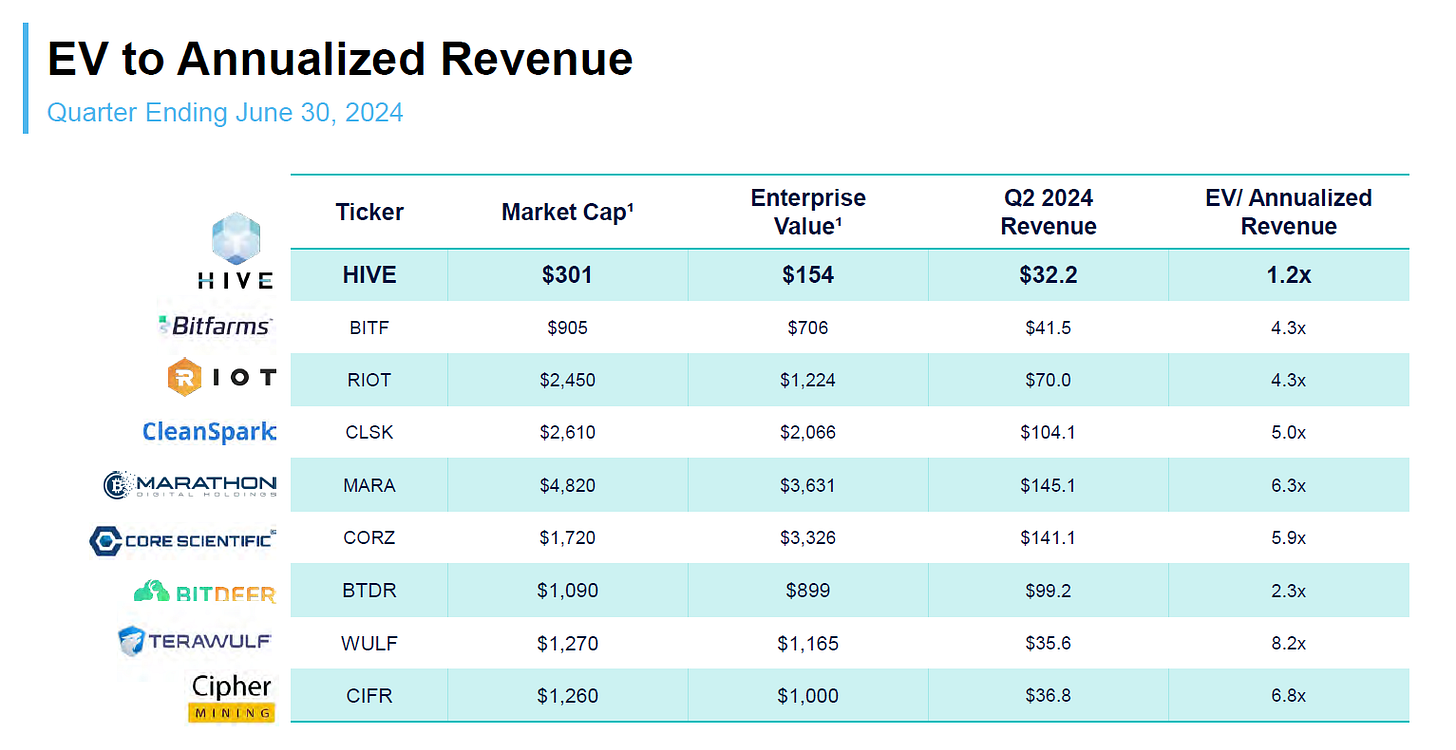The width and height of the screenshot is (1456, 750).
Task: Click the 'EV to Annualized Revenue' title
Action: tap(340, 60)
